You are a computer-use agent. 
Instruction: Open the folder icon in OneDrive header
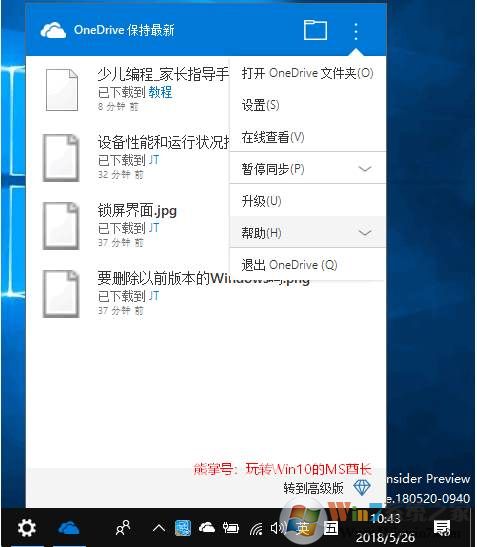click(315, 30)
